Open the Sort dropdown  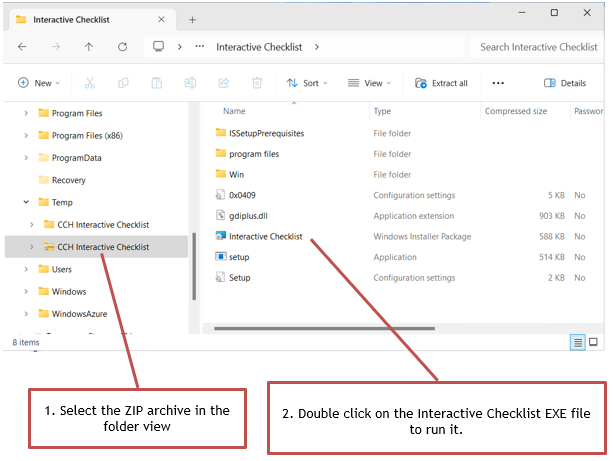(x=307, y=83)
